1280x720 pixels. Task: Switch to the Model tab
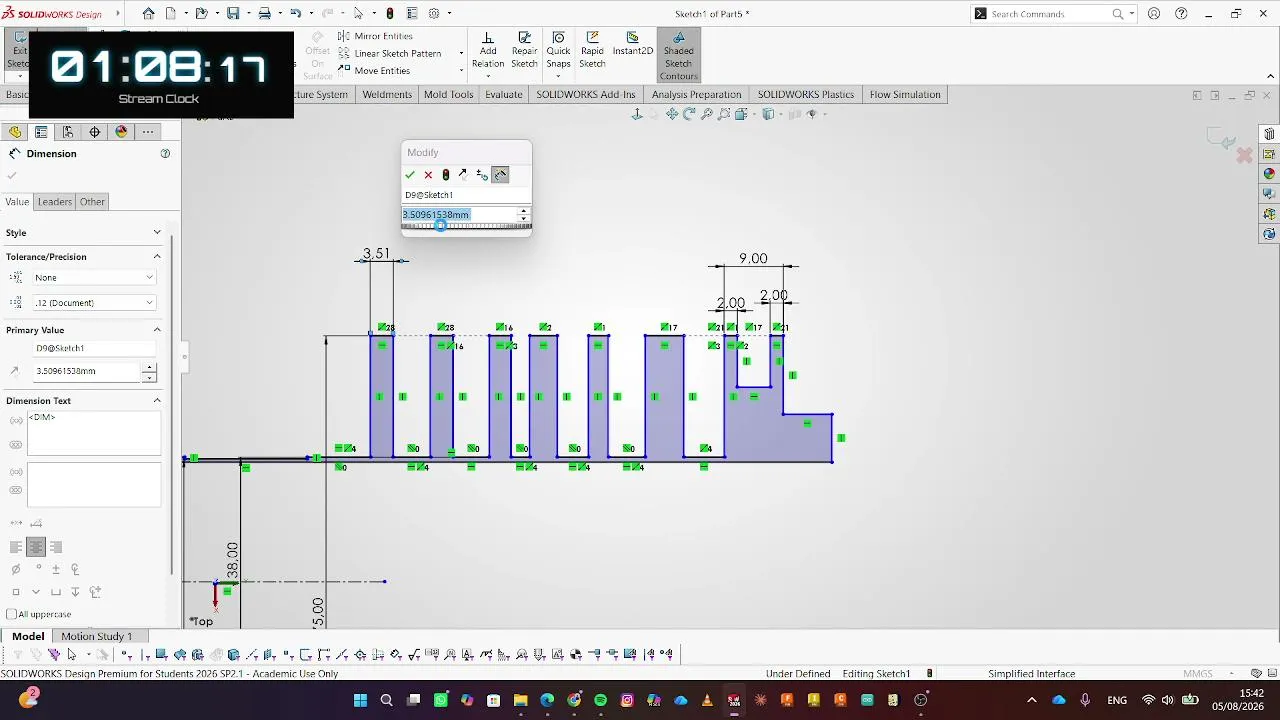[28, 636]
